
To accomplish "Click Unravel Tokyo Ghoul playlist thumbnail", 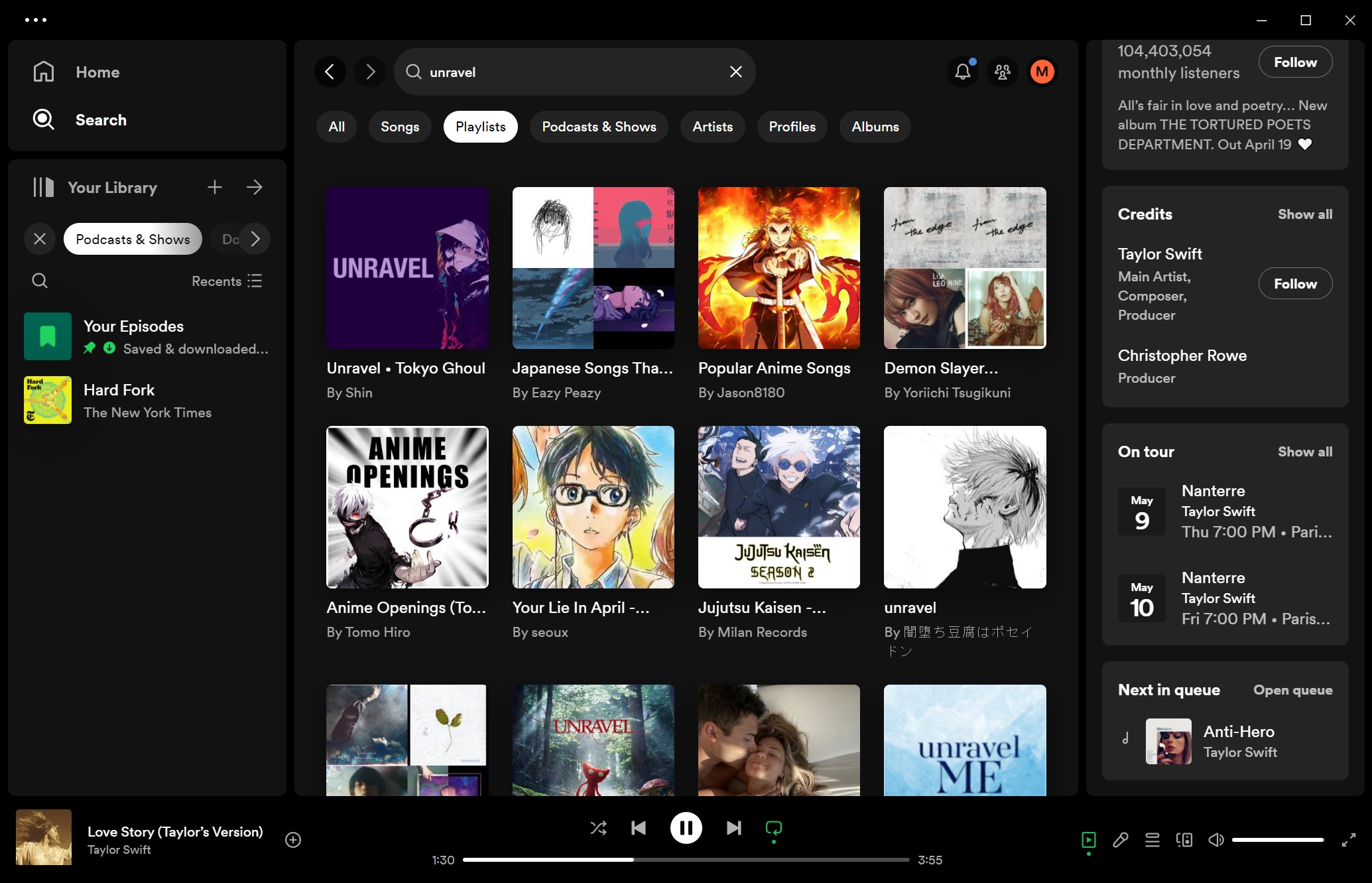I will 407,267.
